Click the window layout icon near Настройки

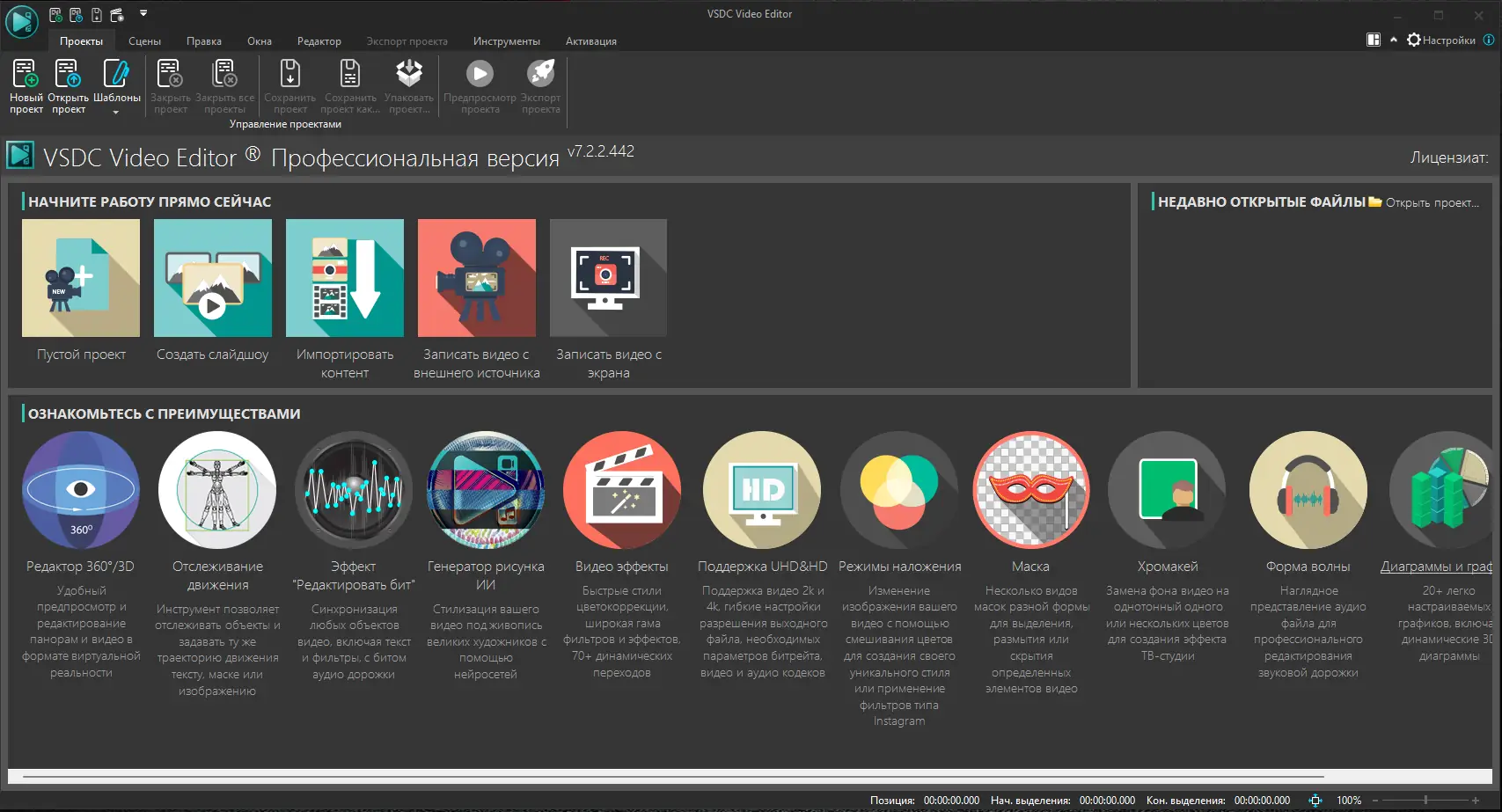pos(1374,40)
